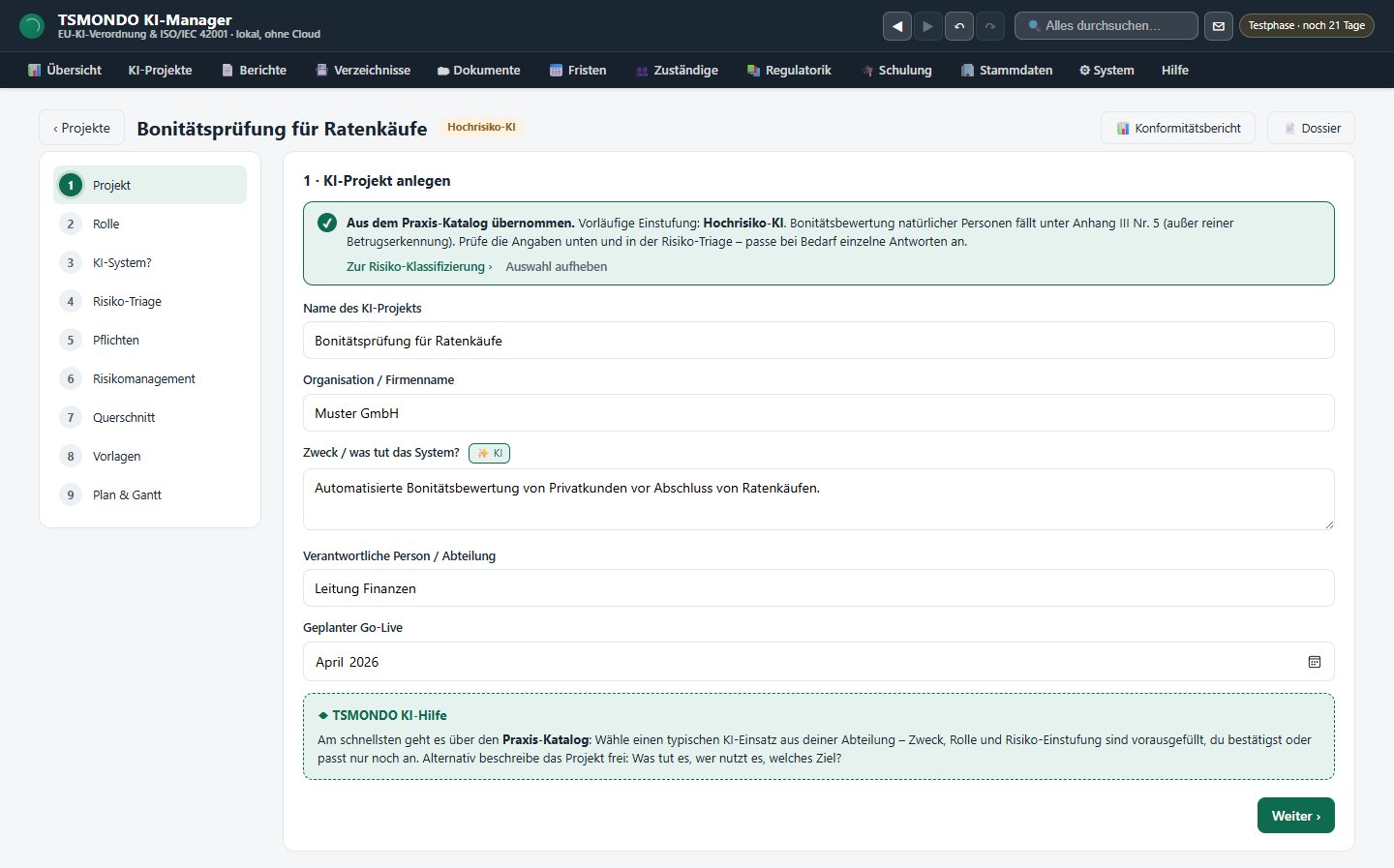
Task: Click the forward navigation arrow icon
Action: [927, 26]
